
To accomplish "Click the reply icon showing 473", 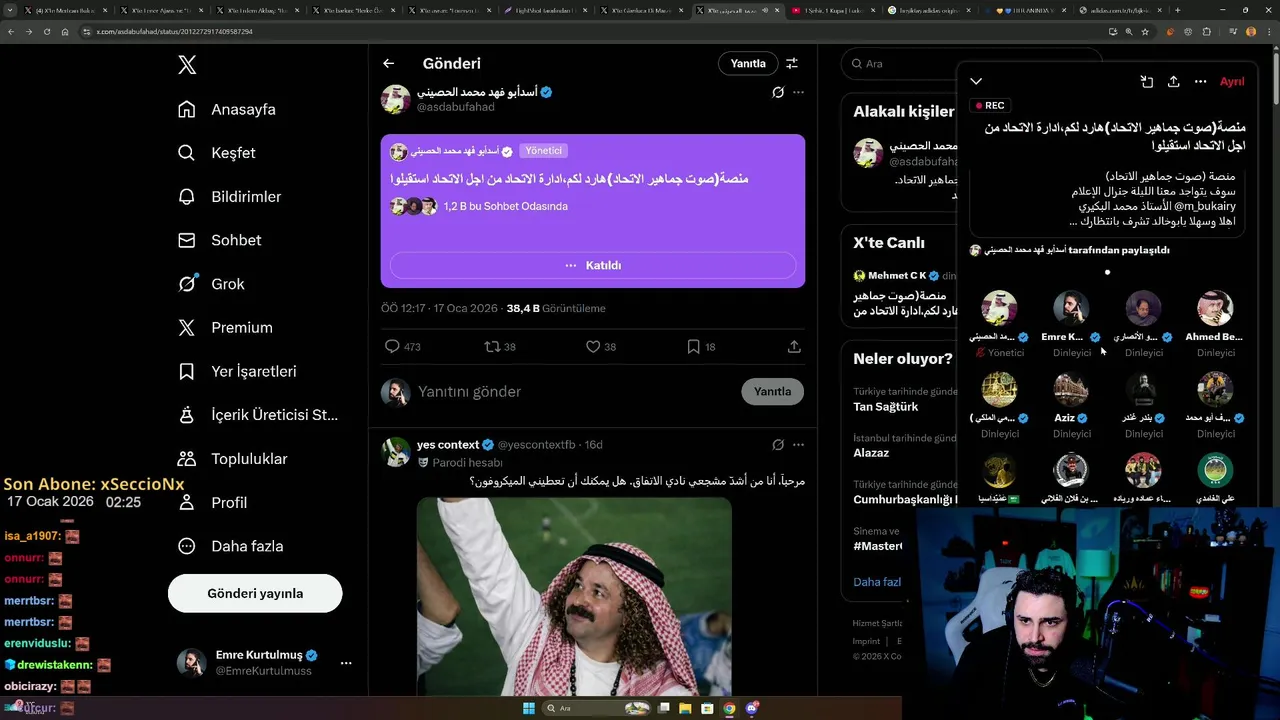I will point(392,346).
